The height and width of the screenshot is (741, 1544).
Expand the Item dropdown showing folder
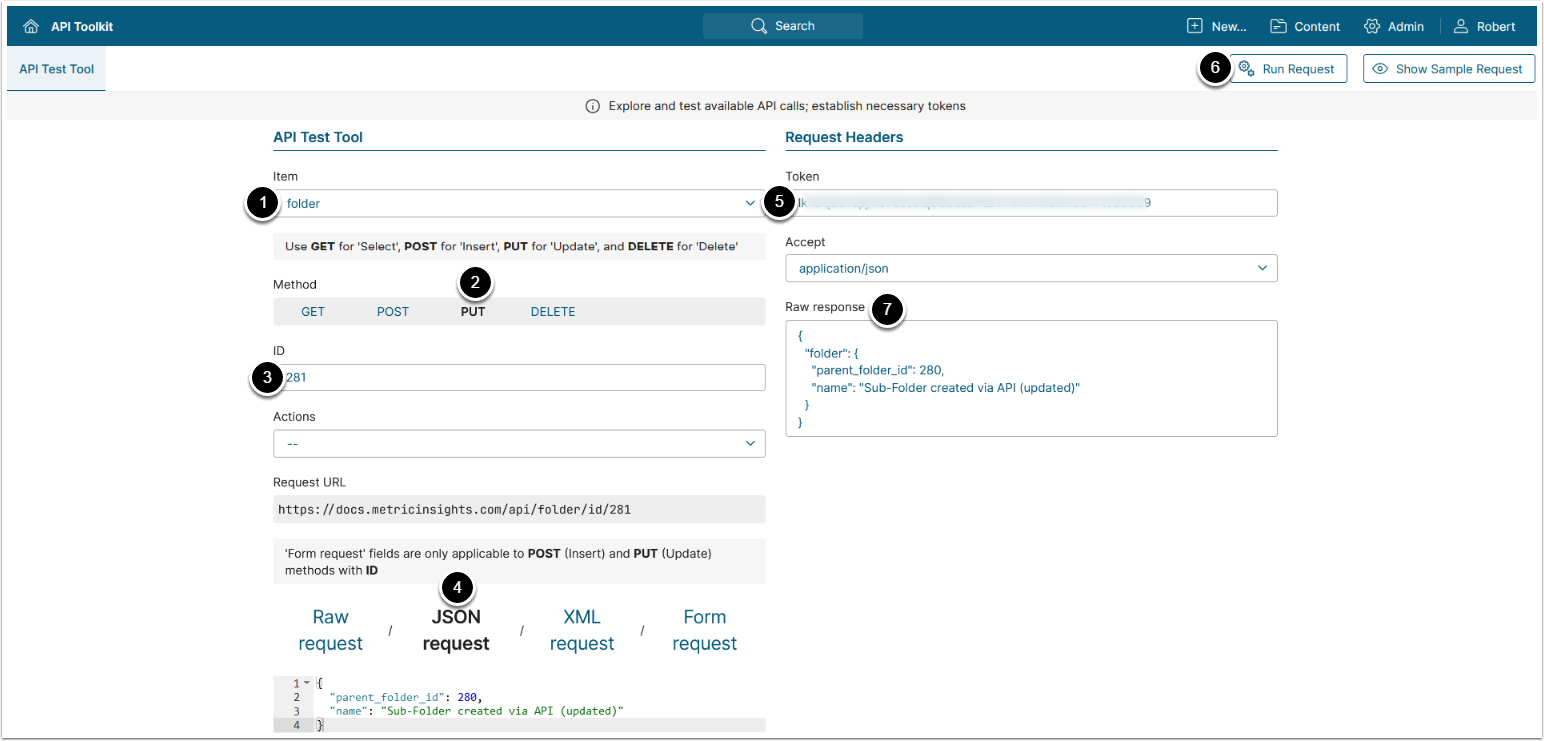[x=750, y=203]
